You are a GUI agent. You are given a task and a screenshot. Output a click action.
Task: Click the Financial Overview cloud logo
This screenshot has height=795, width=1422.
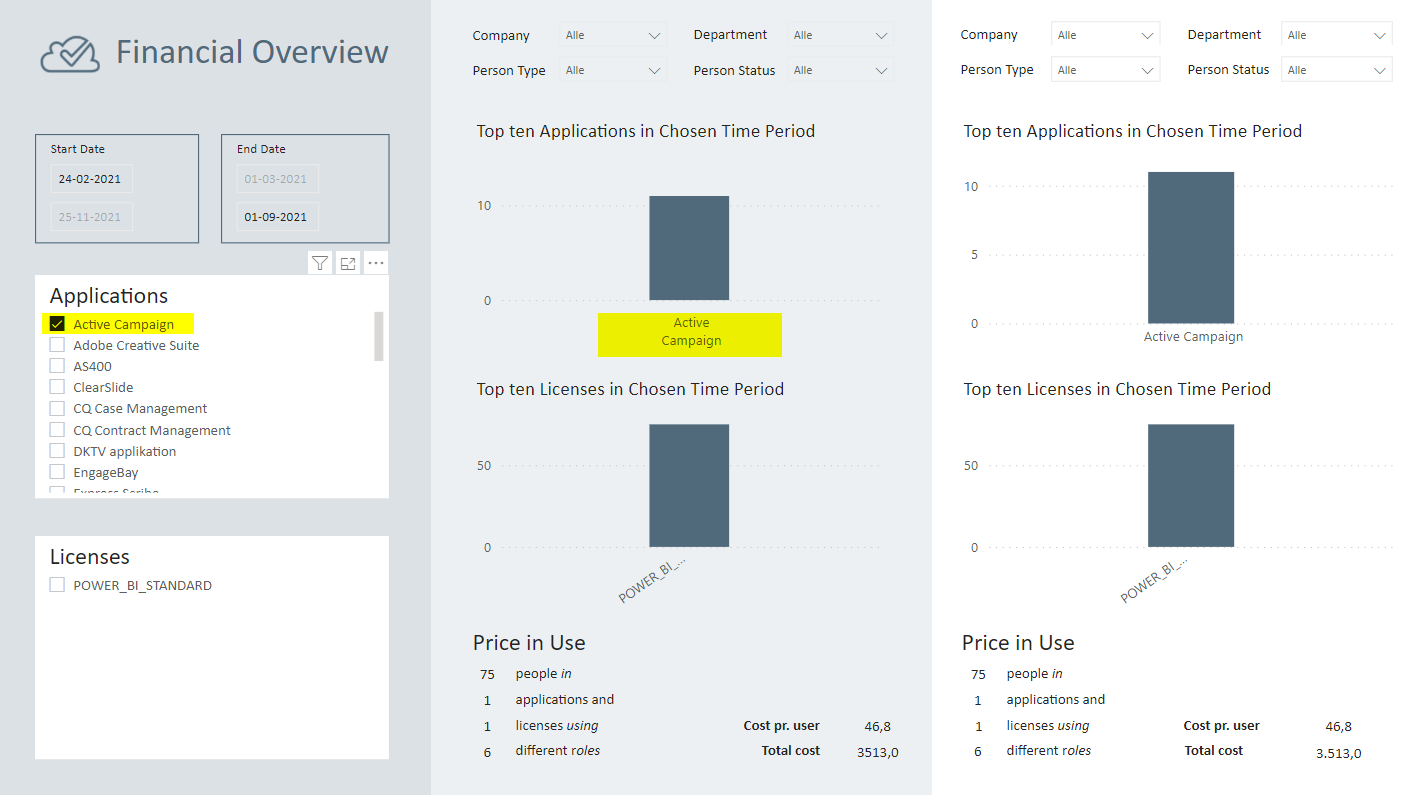click(70, 53)
